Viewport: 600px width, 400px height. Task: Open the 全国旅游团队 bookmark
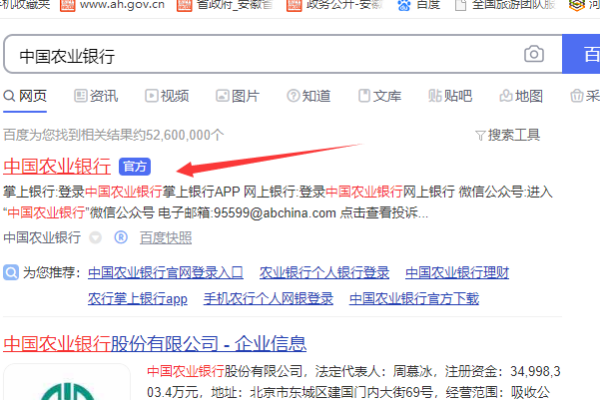pyautogui.click(x=505, y=5)
